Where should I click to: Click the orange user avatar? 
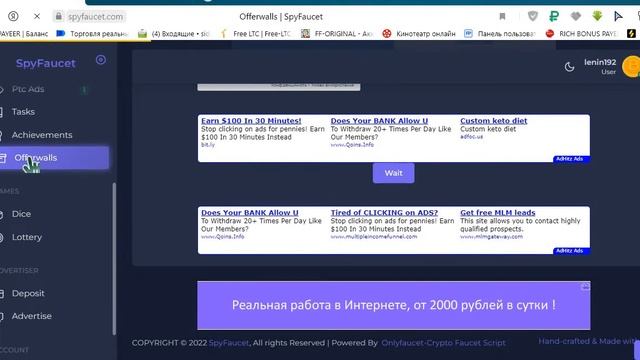coord(631,66)
